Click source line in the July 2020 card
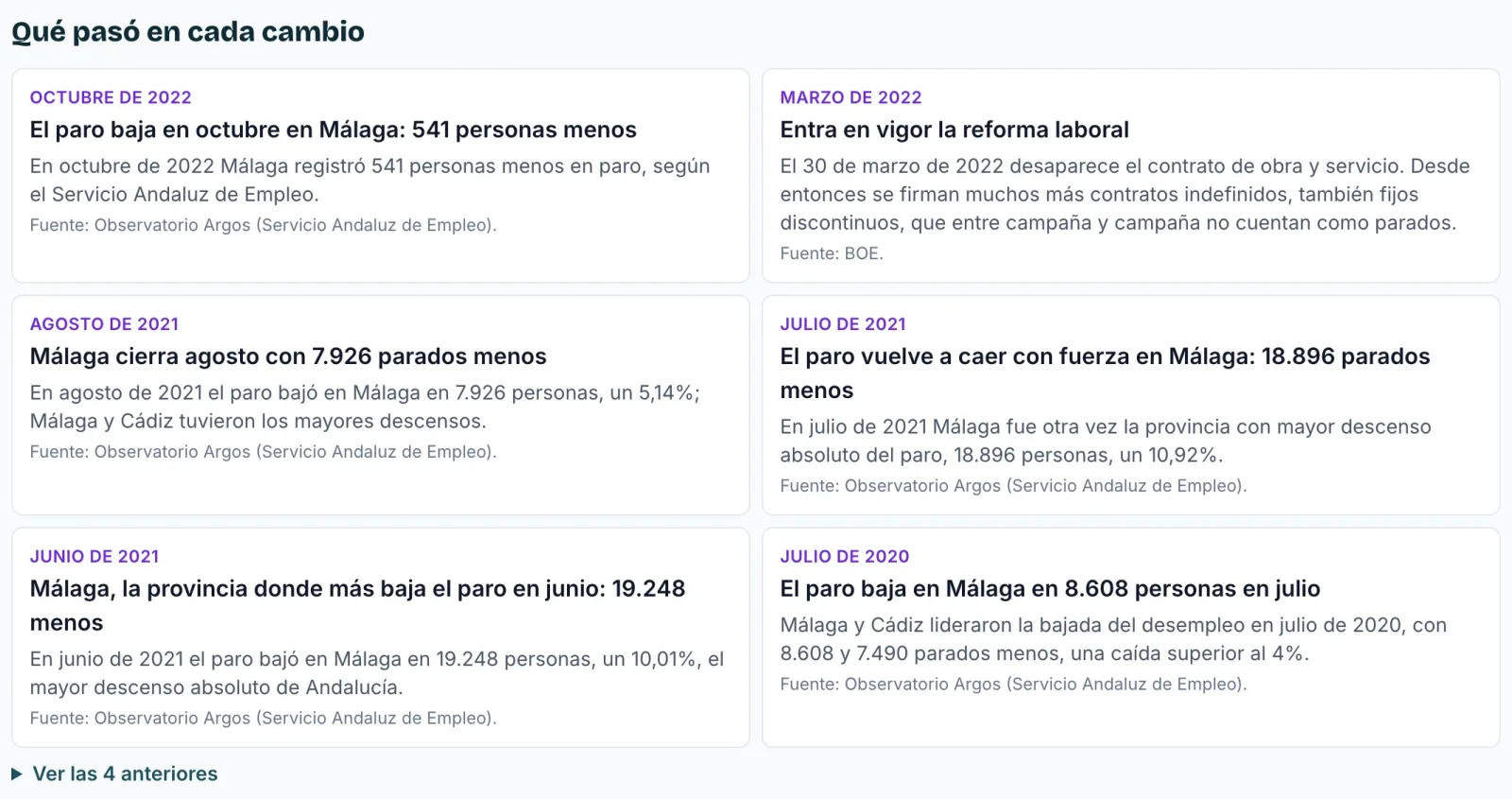1512x799 pixels. click(x=1013, y=685)
